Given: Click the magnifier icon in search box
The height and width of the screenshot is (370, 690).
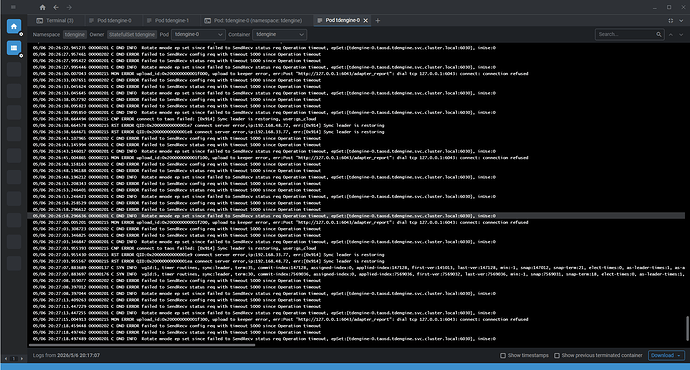Looking at the screenshot, I should [x=659, y=34].
